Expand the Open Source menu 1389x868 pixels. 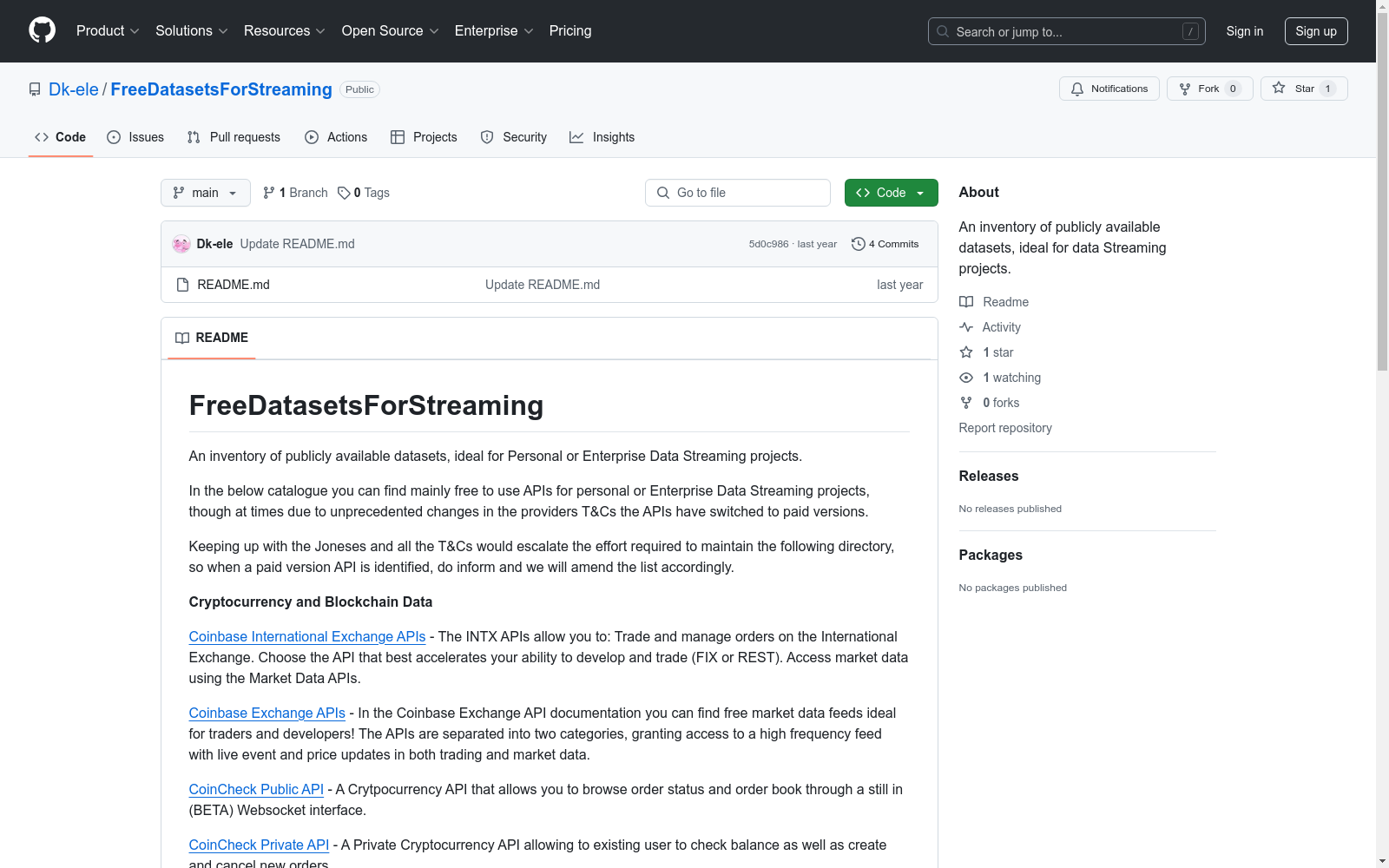(391, 31)
